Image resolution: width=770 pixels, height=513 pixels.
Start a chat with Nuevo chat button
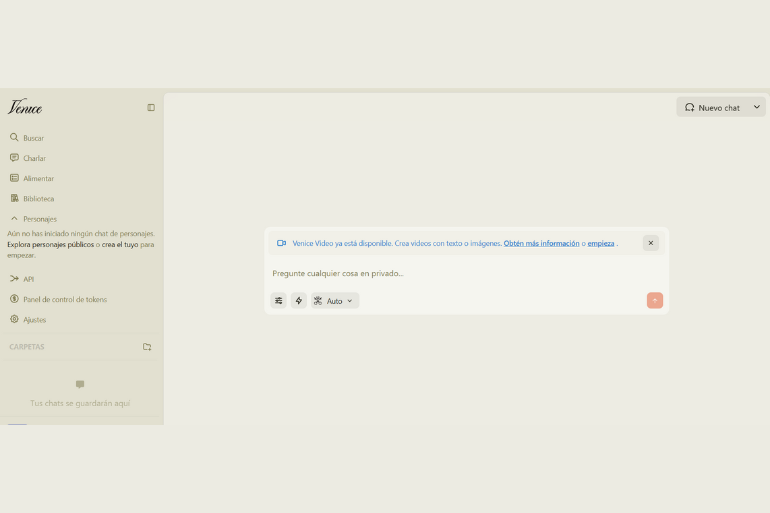click(712, 107)
